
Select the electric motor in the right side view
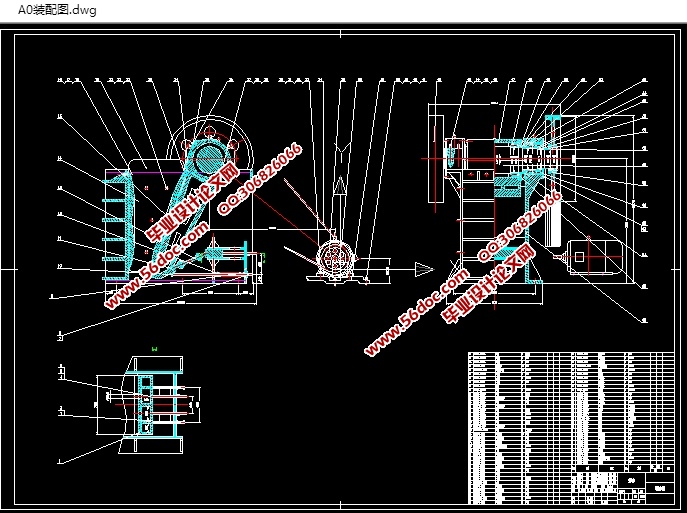[x=594, y=257]
